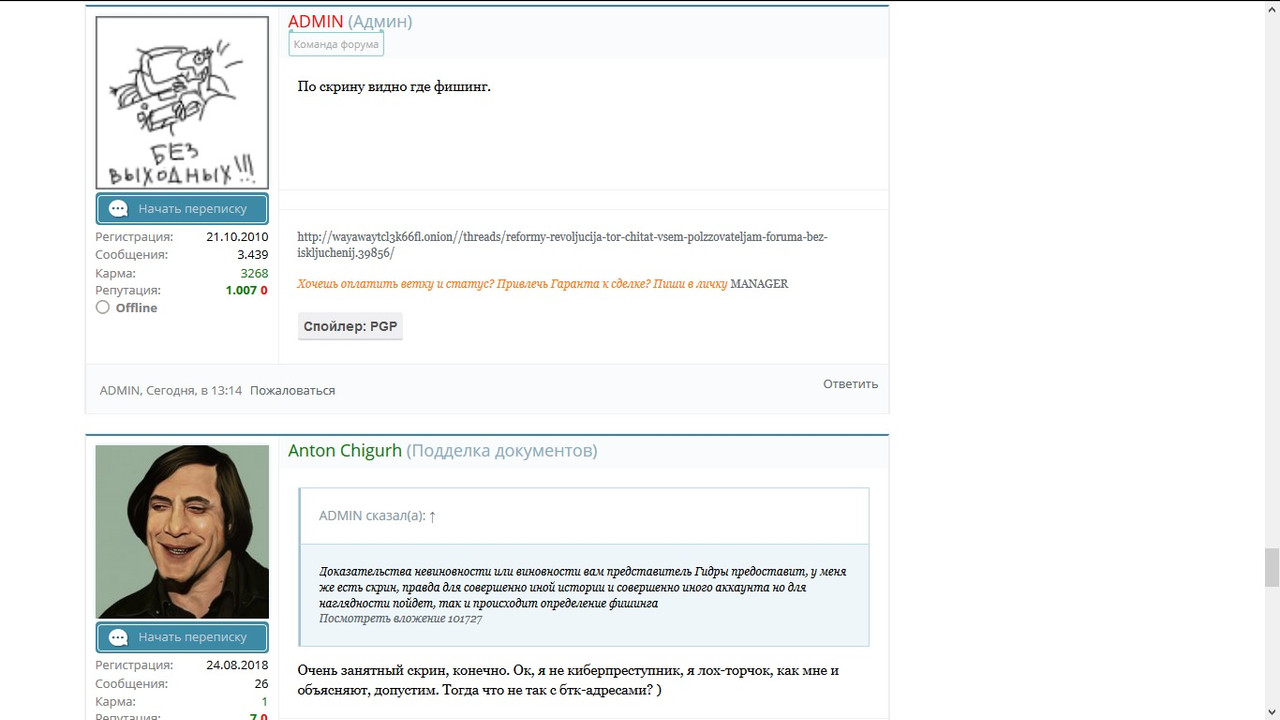Click the '(Админ)' user title

click(380, 21)
